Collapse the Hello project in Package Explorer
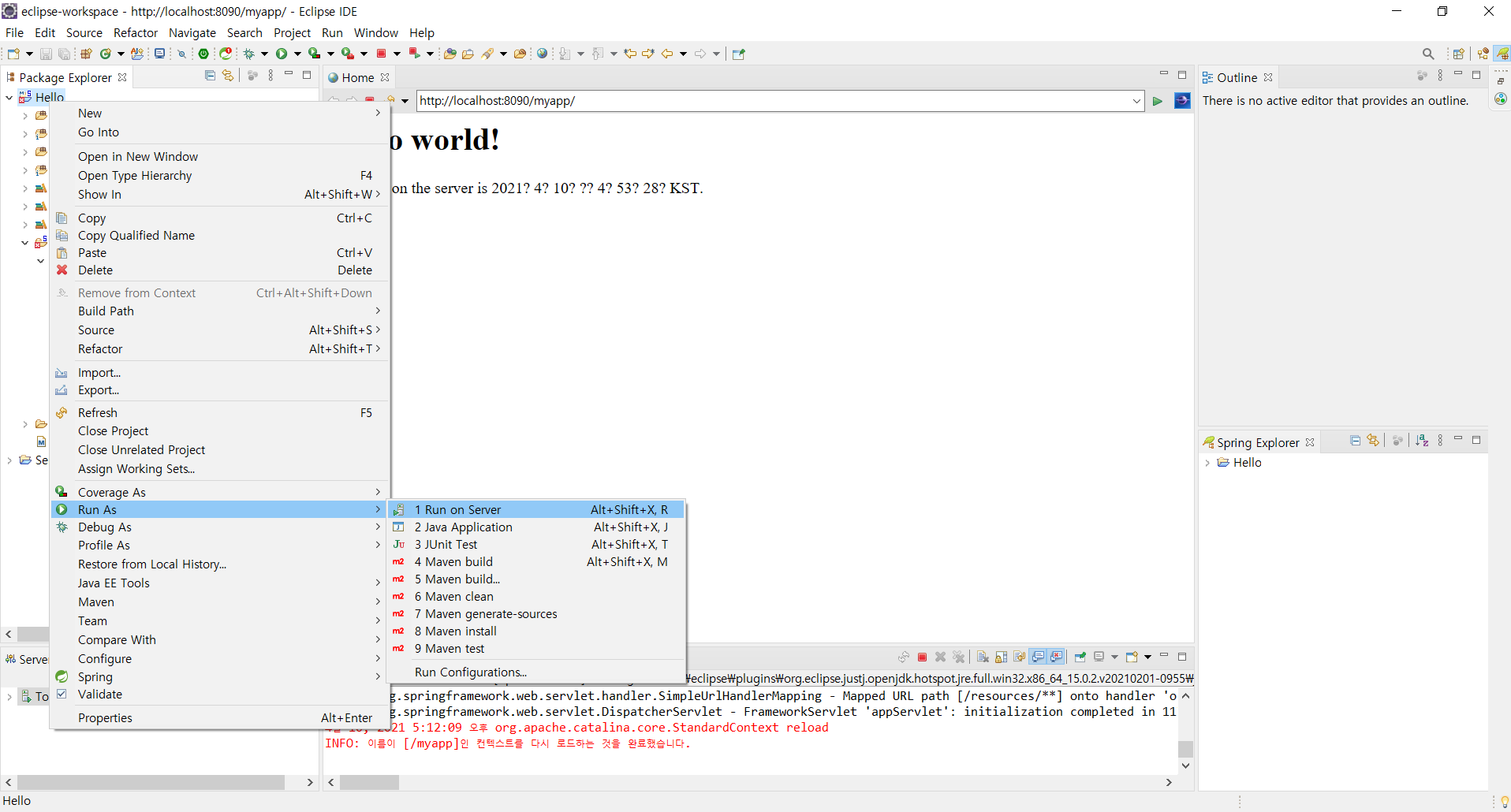The height and width of the screenshot is (812, 1511). coord(9,97)
